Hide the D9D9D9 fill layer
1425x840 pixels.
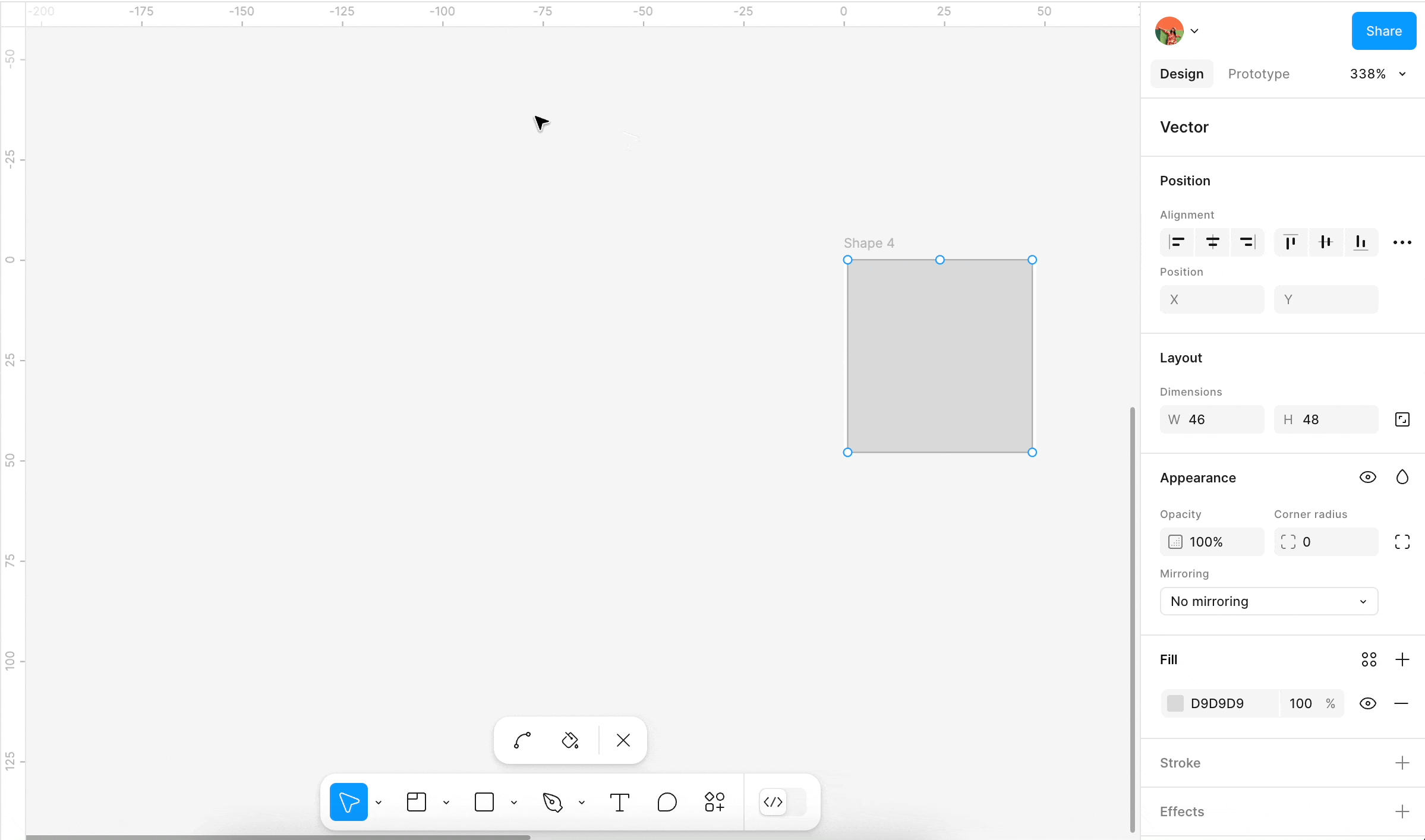click(x=1367, y=703)
